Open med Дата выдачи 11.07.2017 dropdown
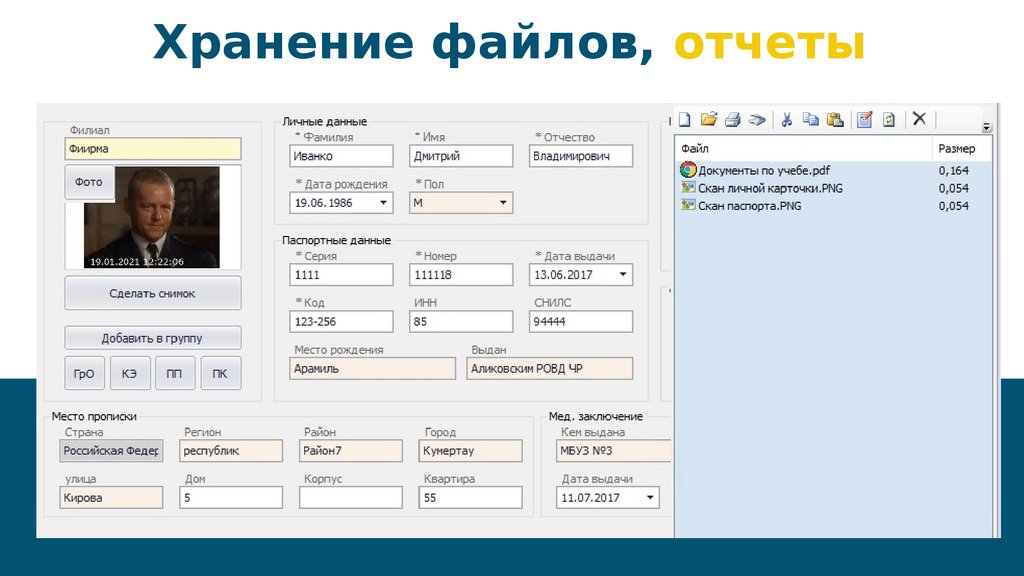 pos(650,498)
